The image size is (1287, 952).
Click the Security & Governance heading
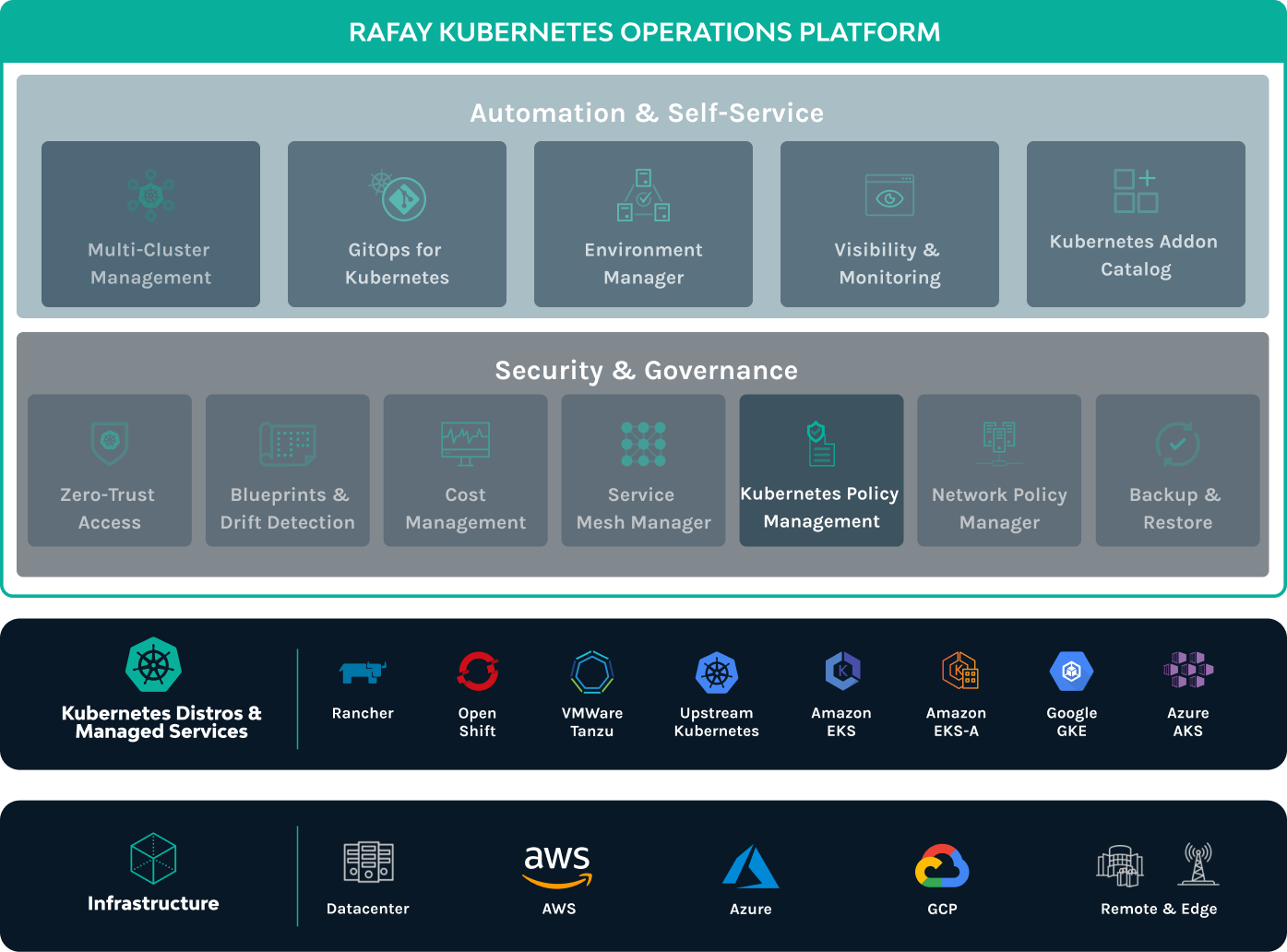pos(647,370)
